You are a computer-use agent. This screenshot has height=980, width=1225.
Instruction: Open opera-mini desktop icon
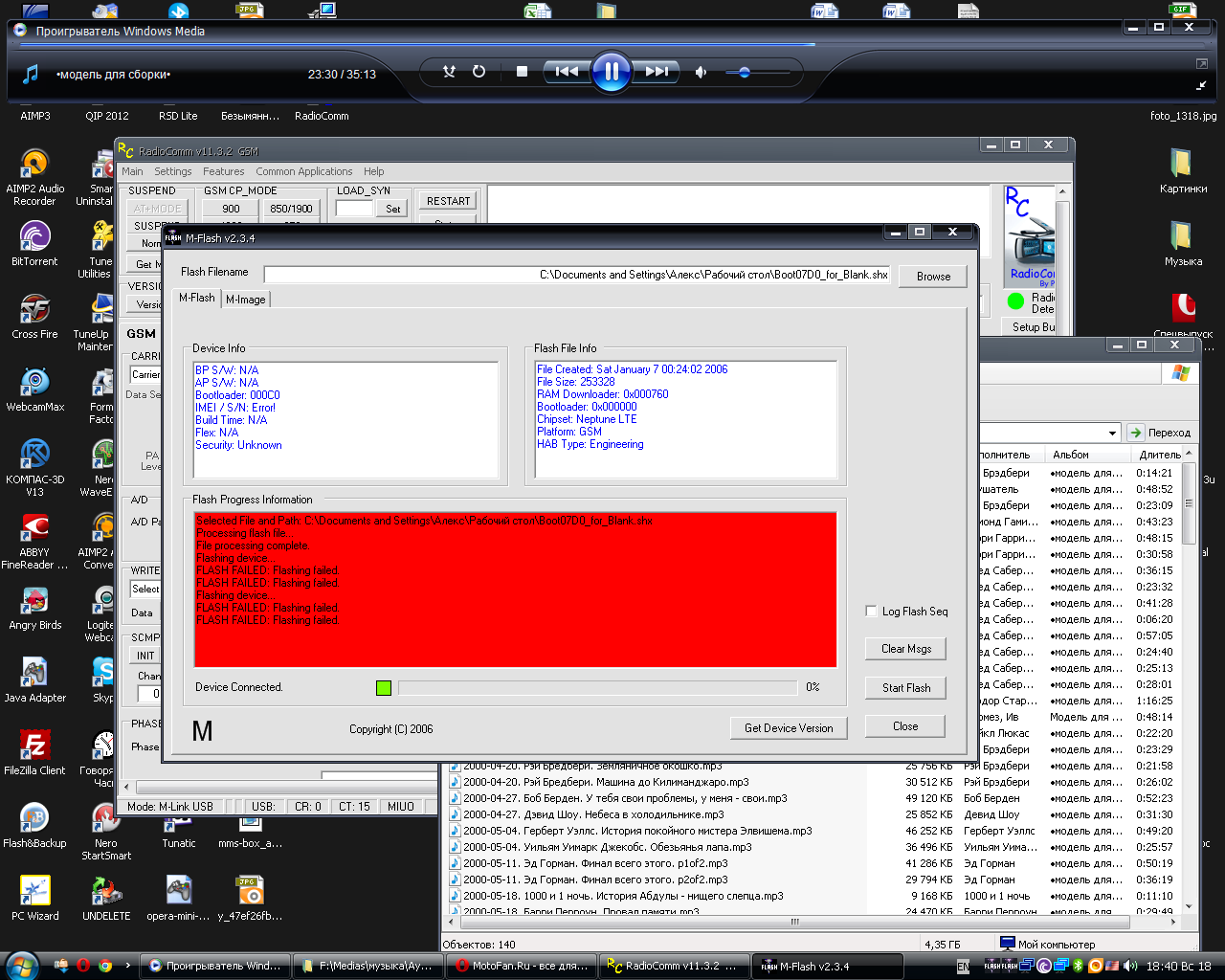click(x=179, y=899)
